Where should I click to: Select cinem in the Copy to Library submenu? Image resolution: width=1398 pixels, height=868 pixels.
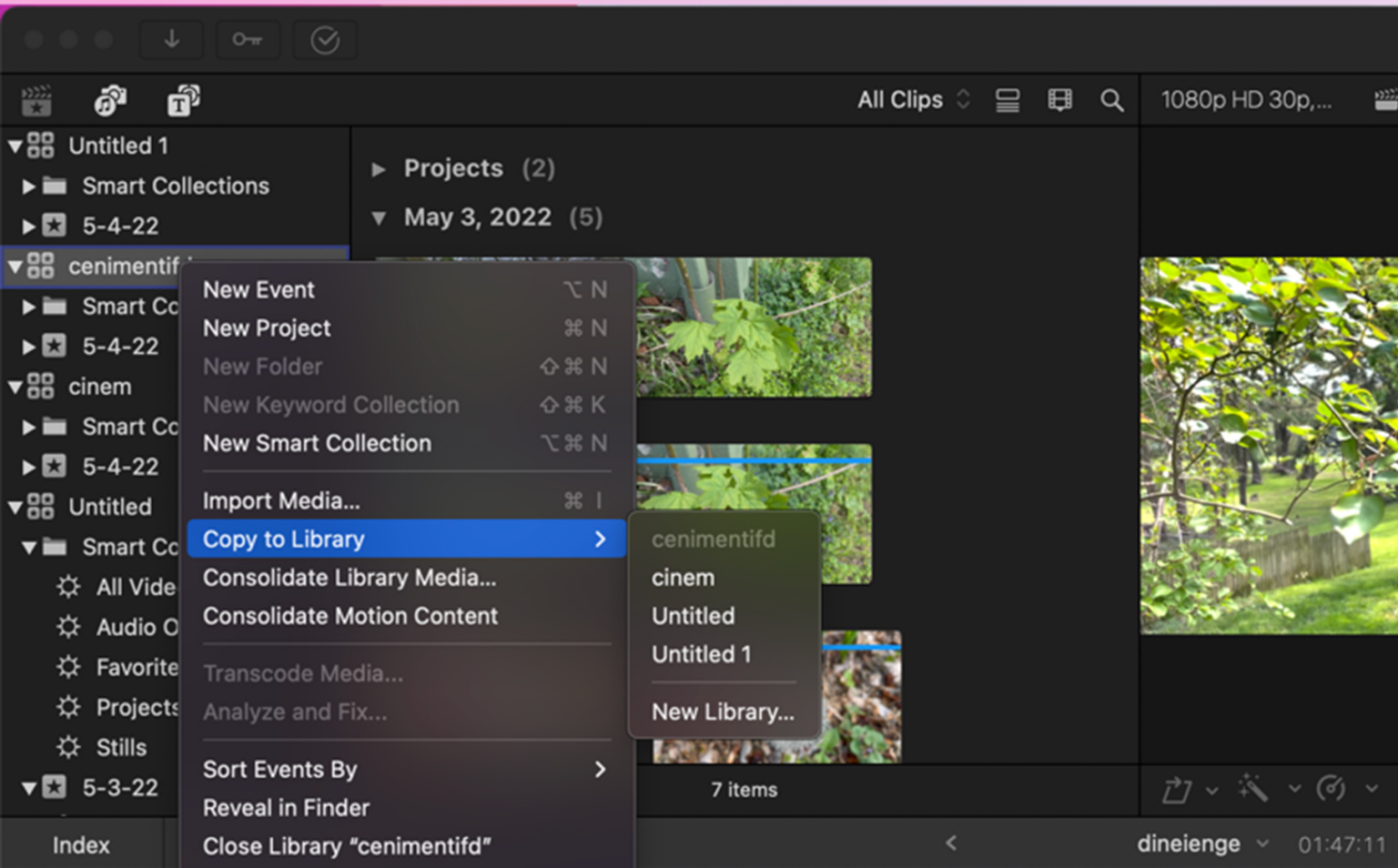683,578
